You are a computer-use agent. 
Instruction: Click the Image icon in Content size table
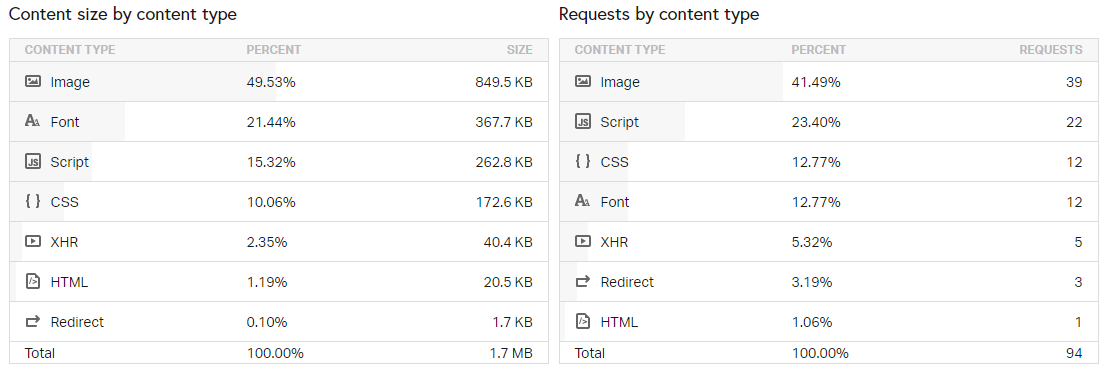click(x=33, y=82)
